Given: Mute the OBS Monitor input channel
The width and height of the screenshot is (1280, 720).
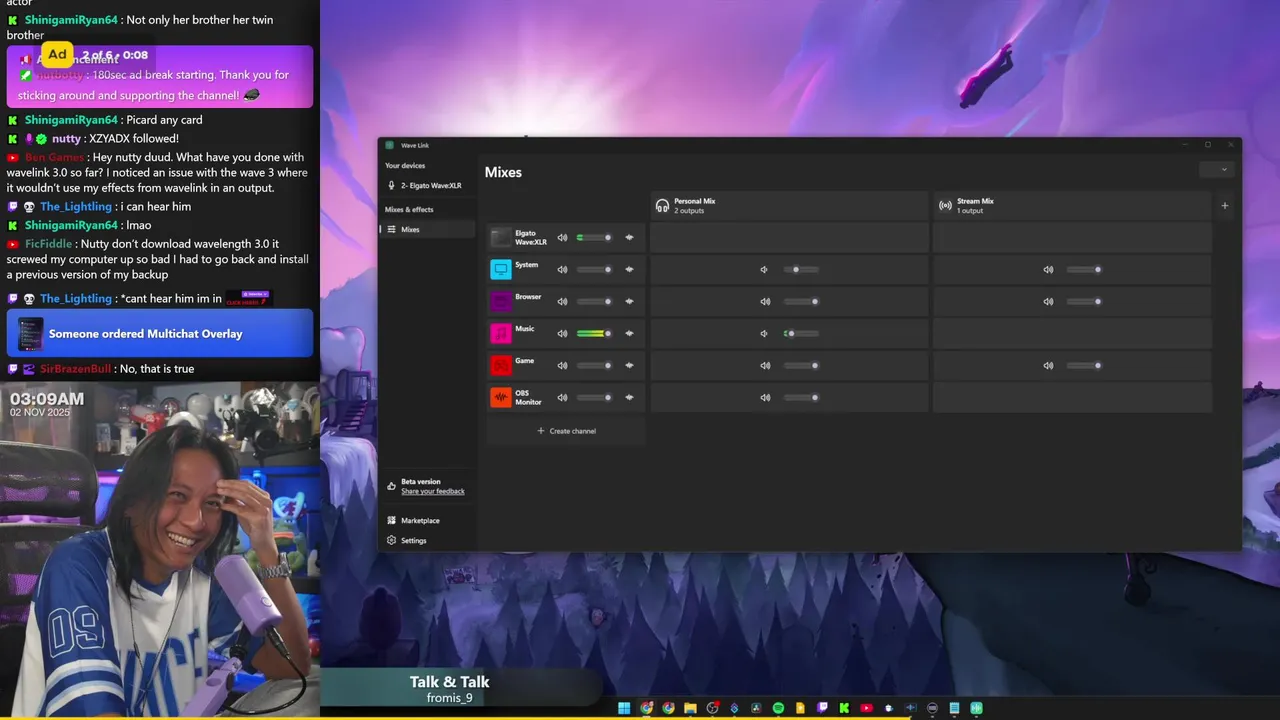Looking at the screenshot, I should click(x=562, y=397).
